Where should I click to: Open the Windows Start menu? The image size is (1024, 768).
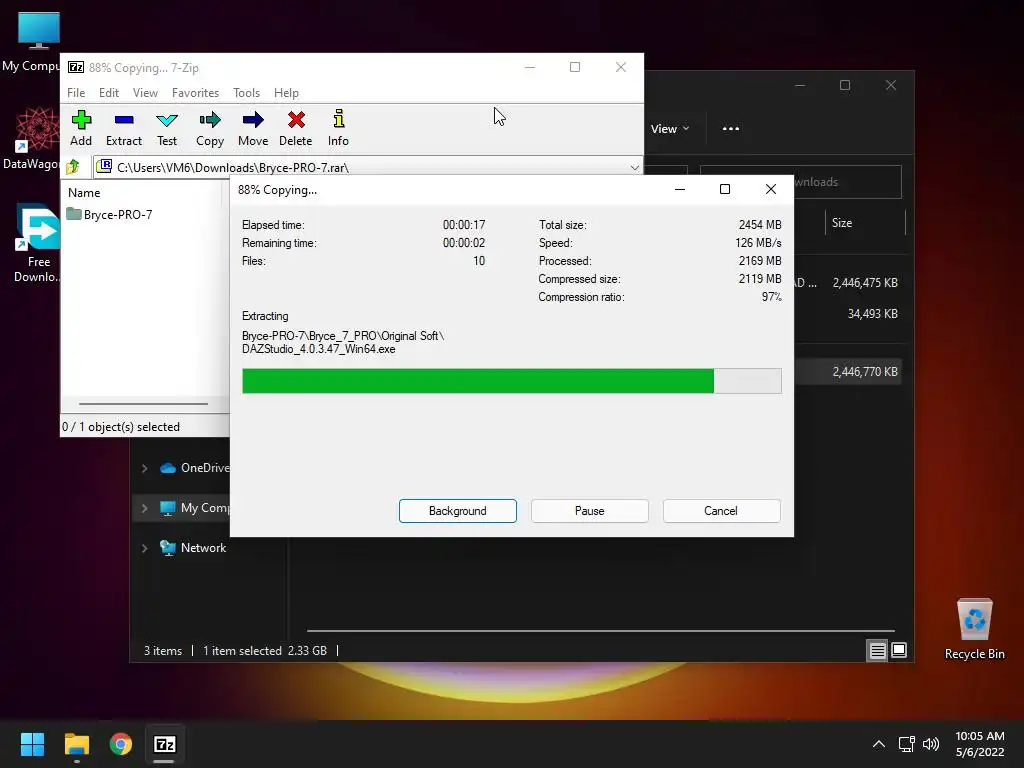(32, 744)
